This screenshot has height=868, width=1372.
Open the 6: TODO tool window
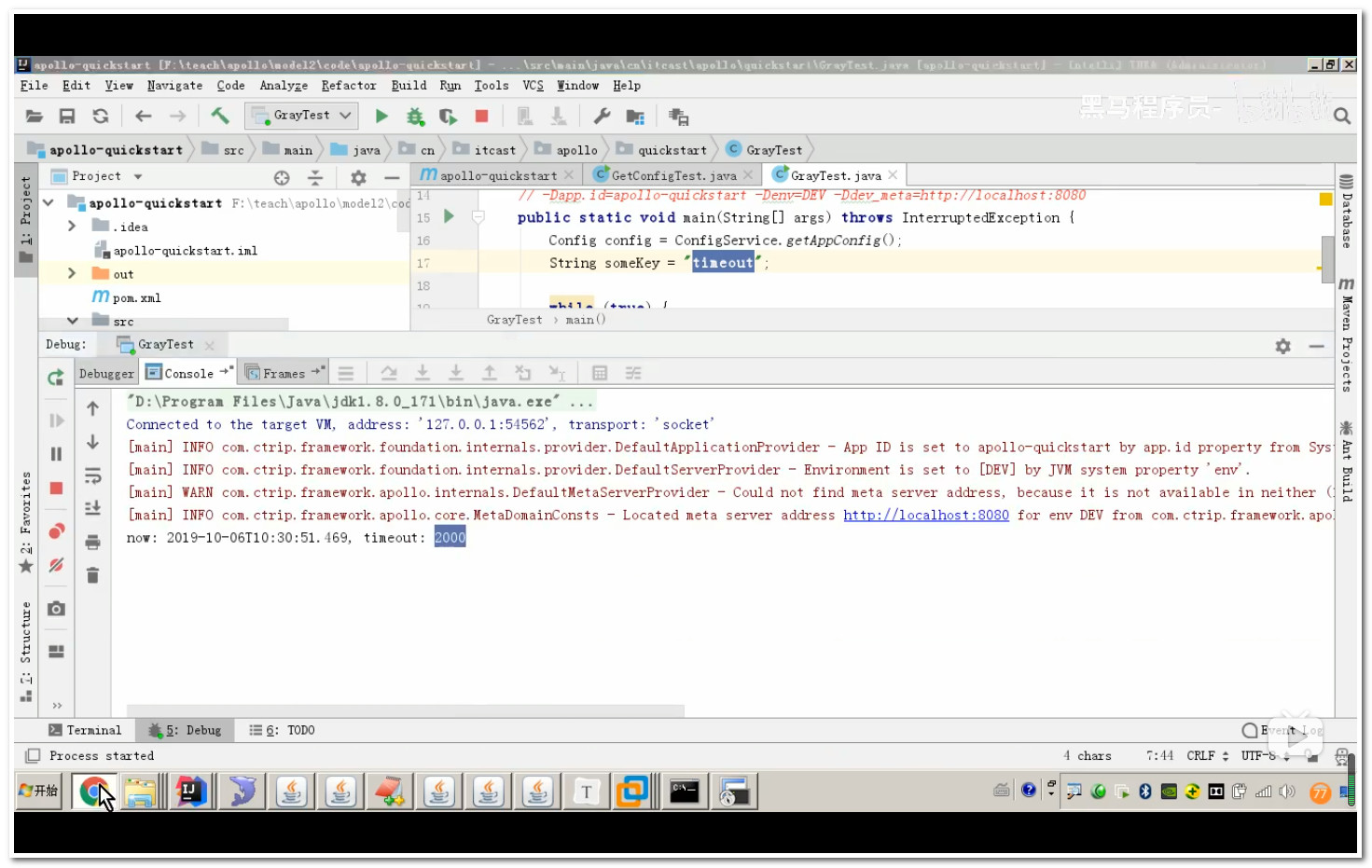point(282,731)
